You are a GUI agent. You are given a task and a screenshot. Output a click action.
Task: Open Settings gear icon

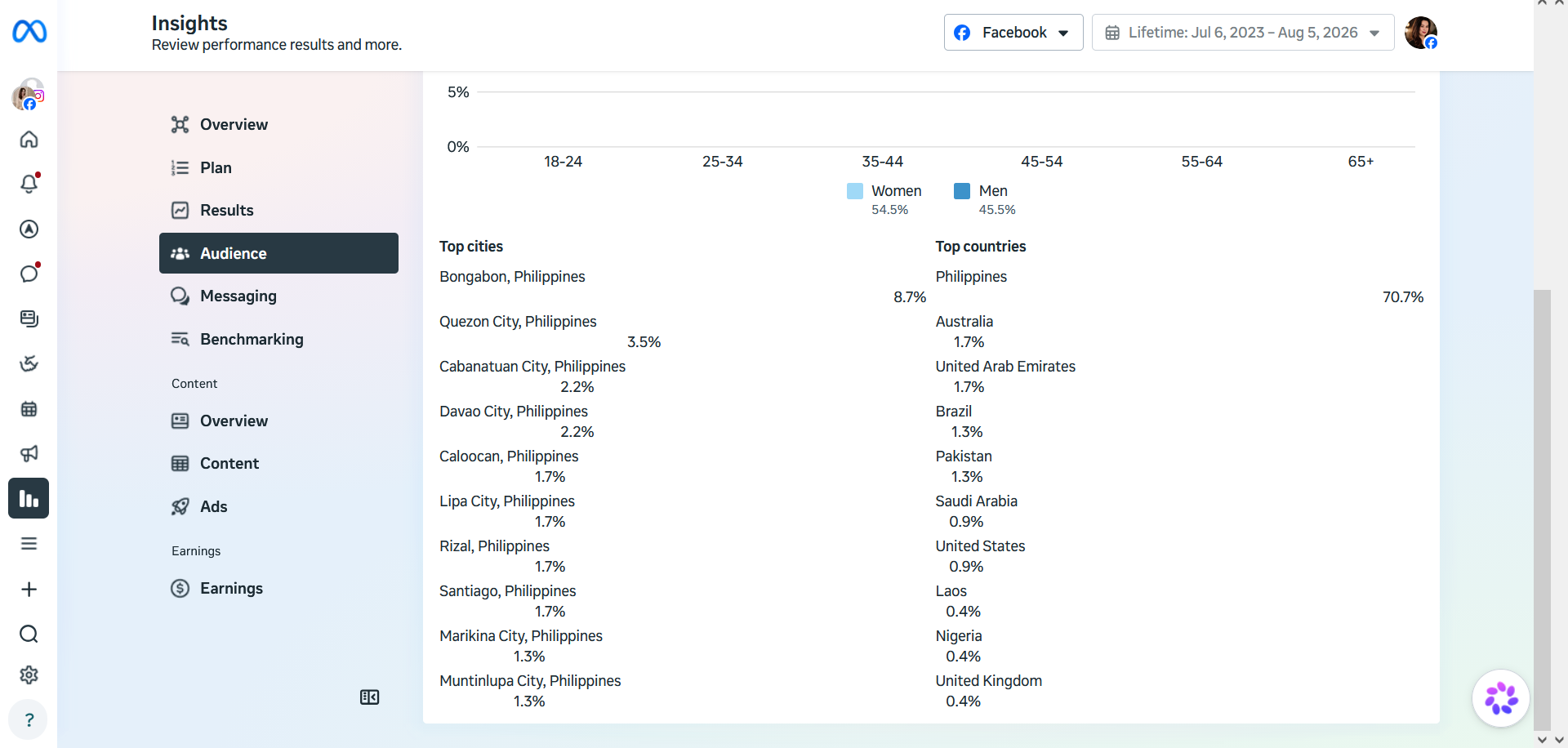[29, 675]
